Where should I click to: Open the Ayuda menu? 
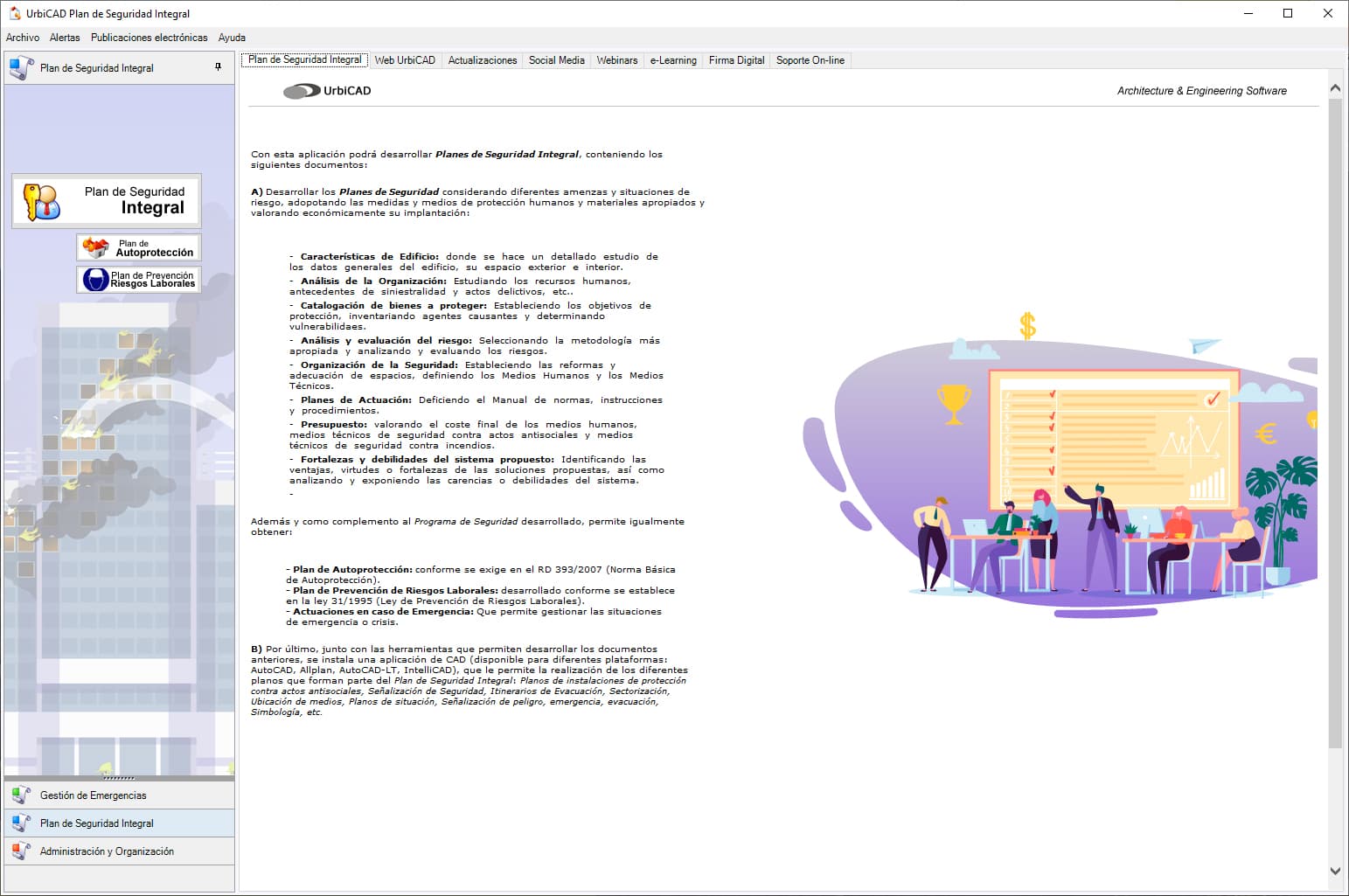pos(232,38)
